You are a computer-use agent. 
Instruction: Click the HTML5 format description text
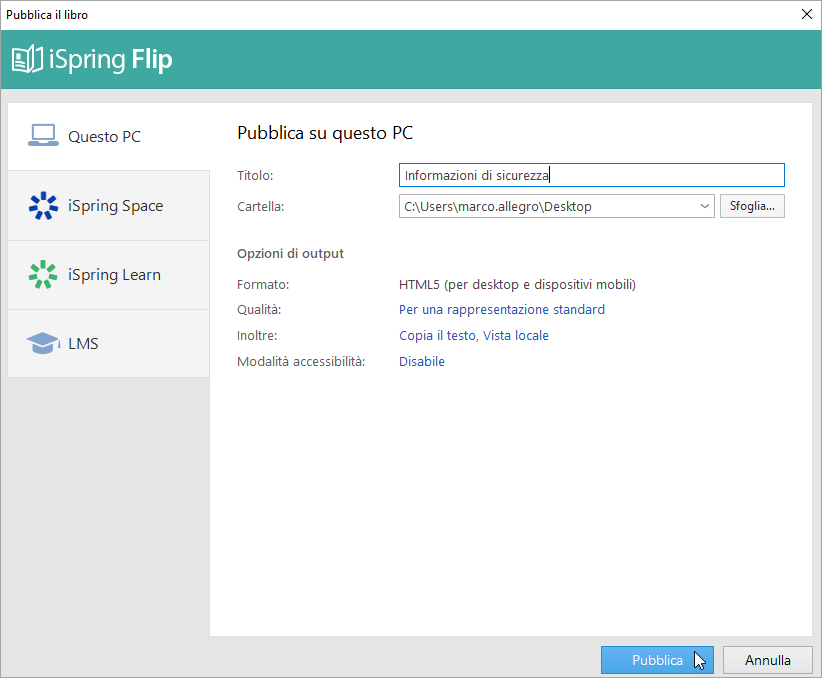tap(517, 284)
